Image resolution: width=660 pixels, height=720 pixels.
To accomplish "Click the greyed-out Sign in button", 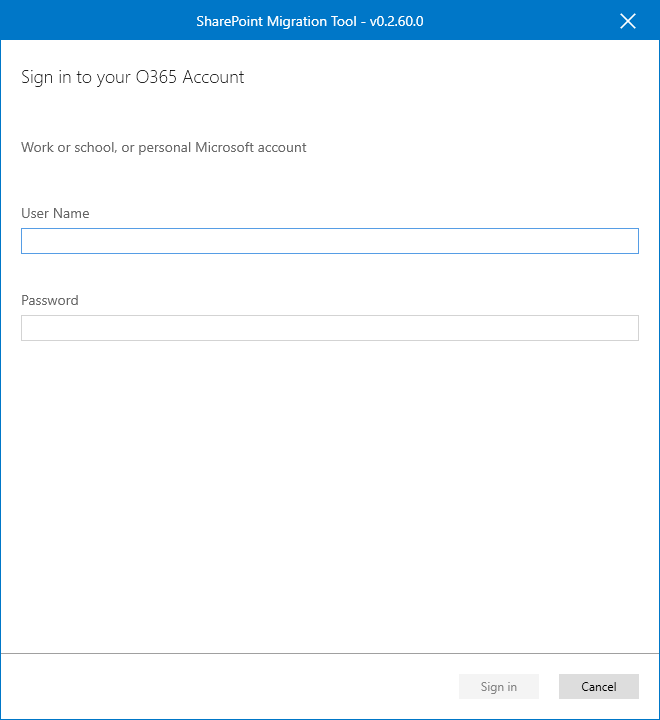I will click(x=498, y=686).
